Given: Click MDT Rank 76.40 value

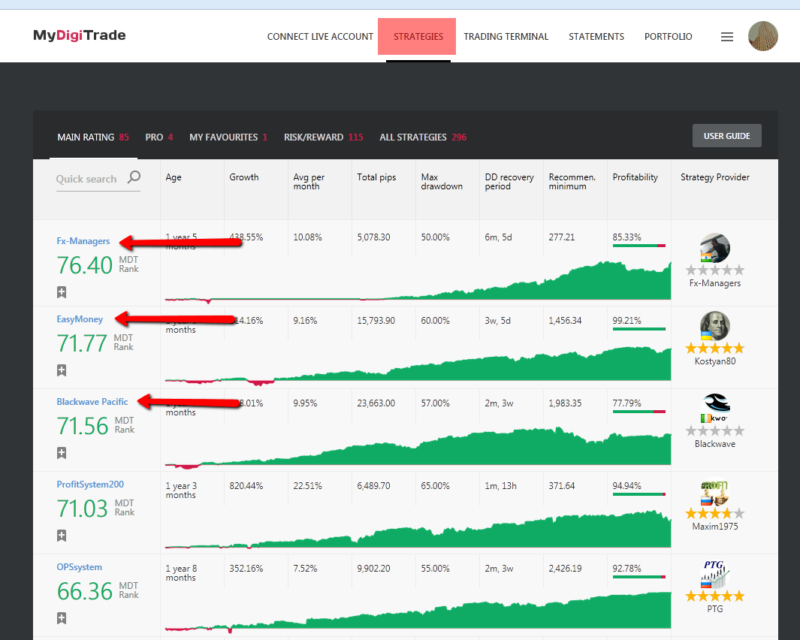Looking at the screenshot, I should [x=84, y=265].
